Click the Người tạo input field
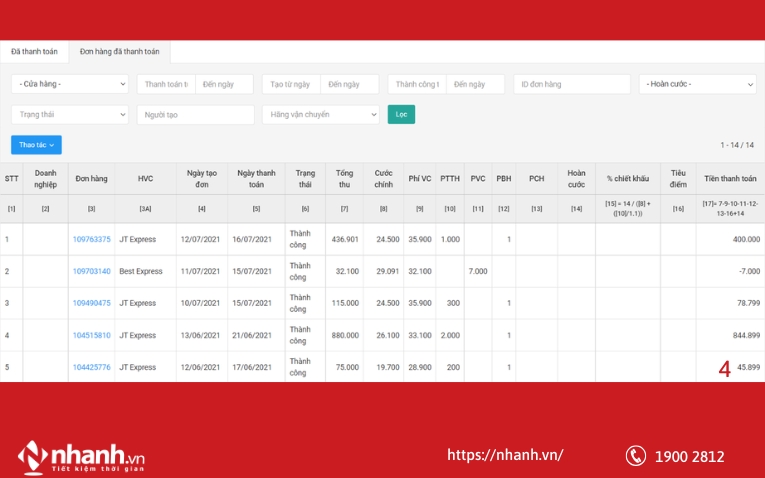Screen dimensions: 765x478 [196, 115]
